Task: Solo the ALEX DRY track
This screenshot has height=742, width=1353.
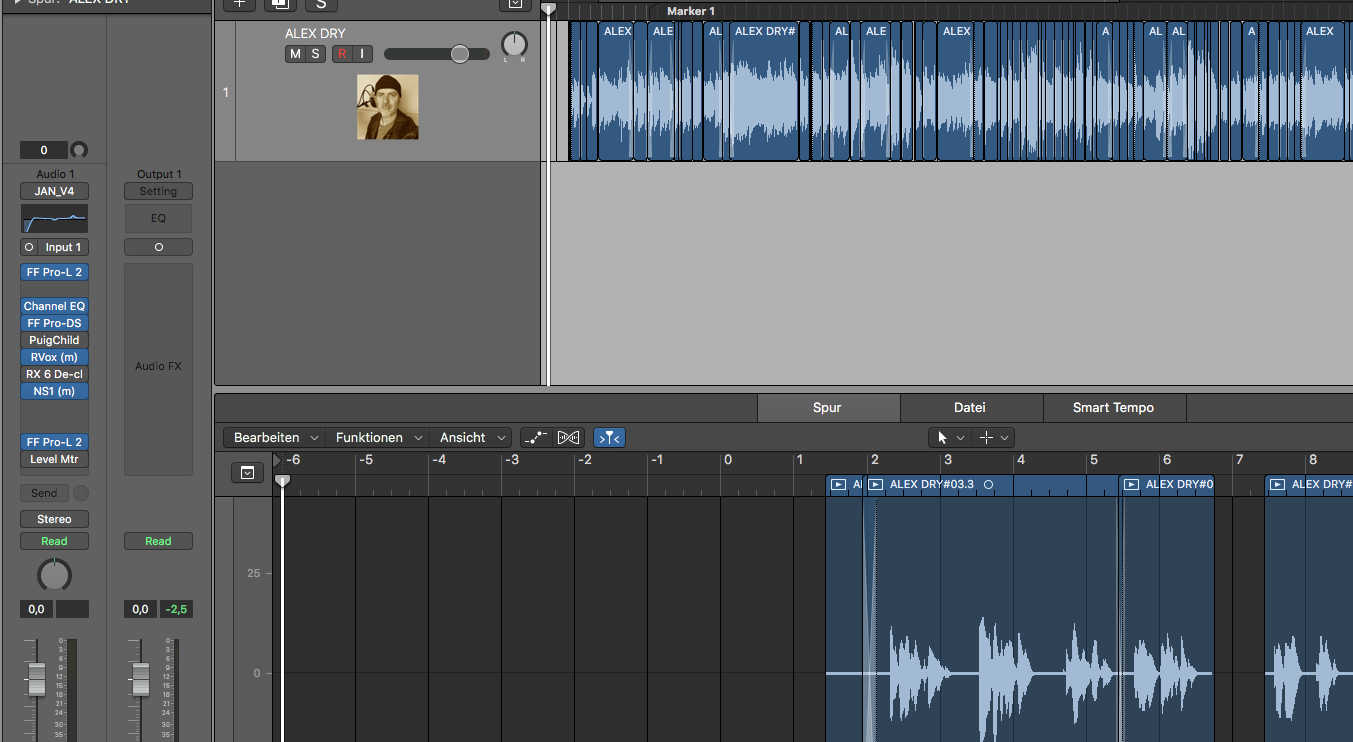Action: (x=315, y=54)
